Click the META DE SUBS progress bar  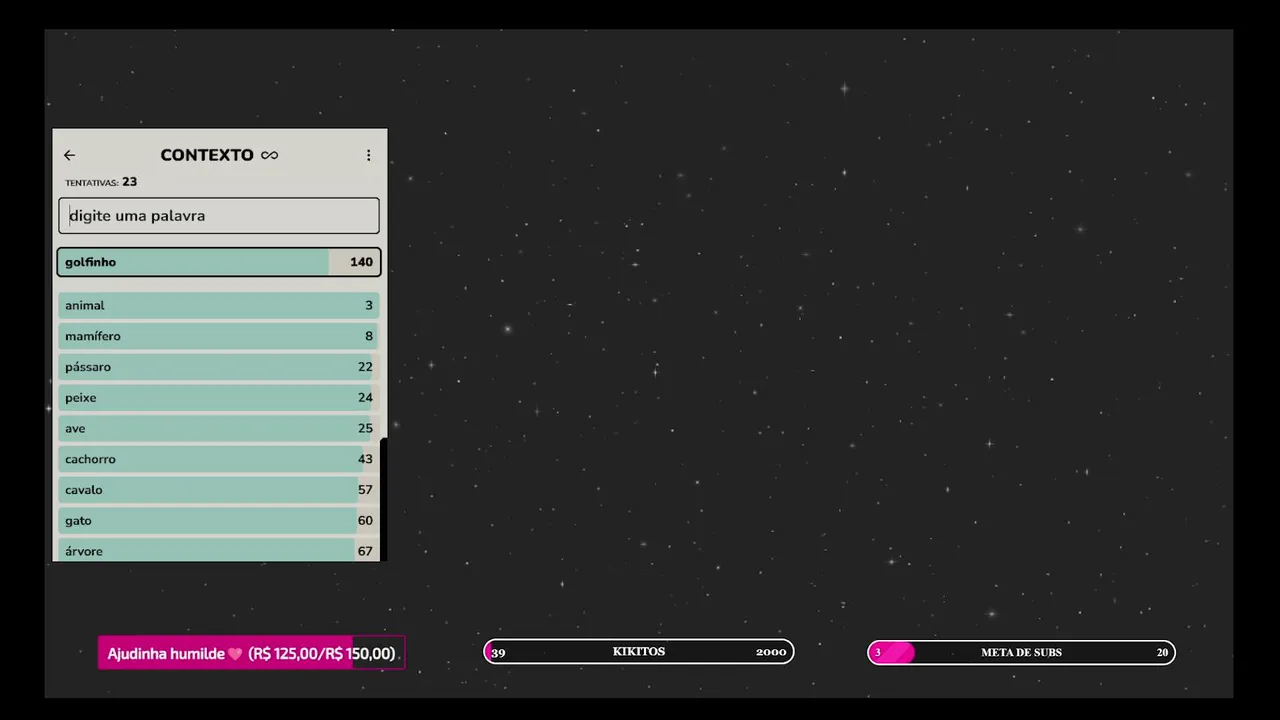[x=1021, y=653]
